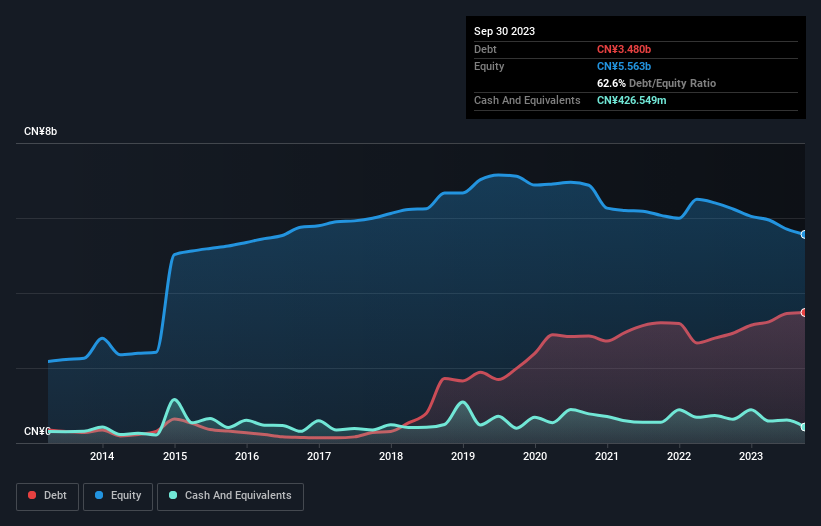
Task: Click the Sep 30 2023 tooltip date
Action: tap(504, 31)
